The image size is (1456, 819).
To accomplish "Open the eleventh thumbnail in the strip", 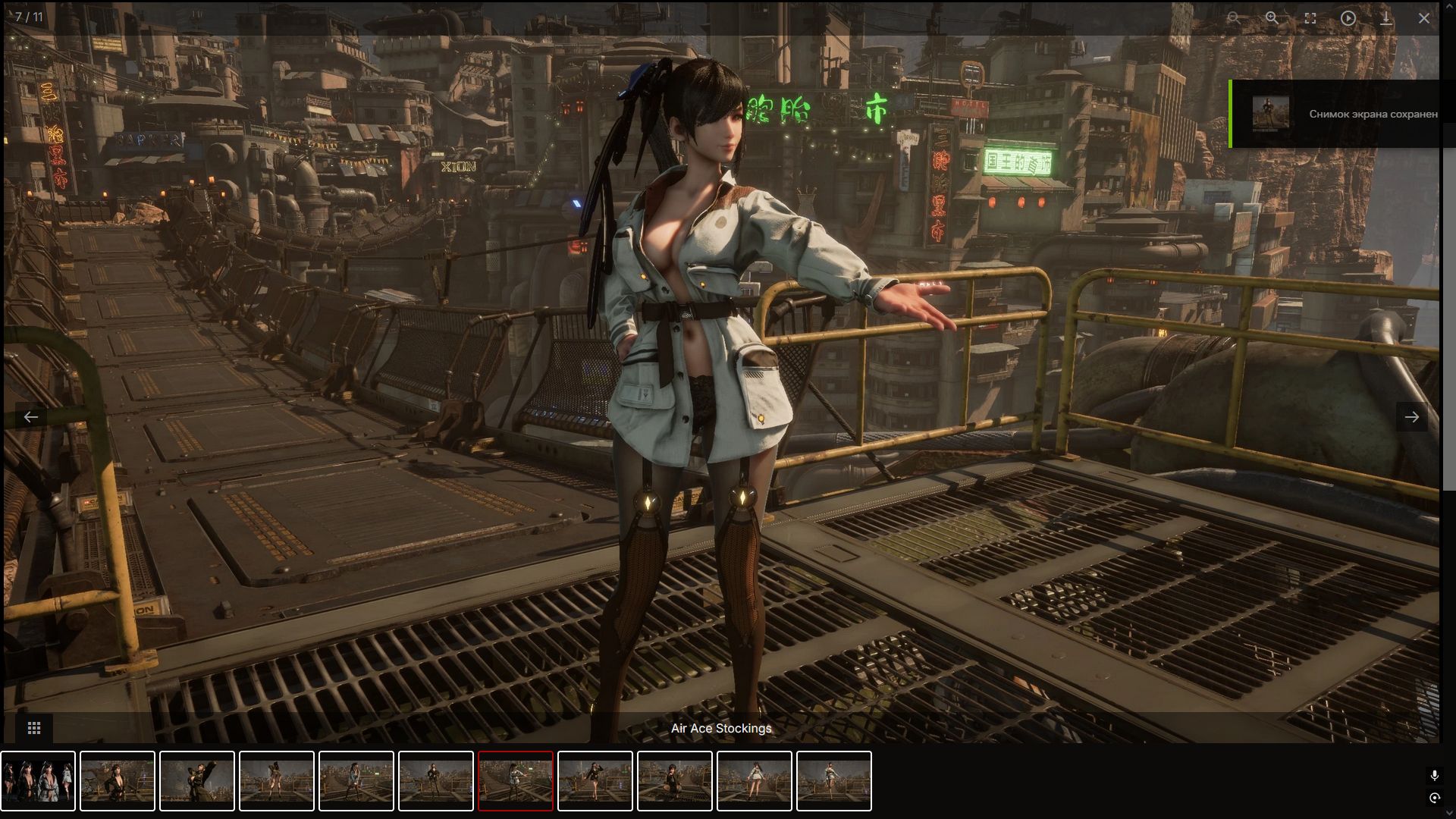I will click(x=834, y=781).
